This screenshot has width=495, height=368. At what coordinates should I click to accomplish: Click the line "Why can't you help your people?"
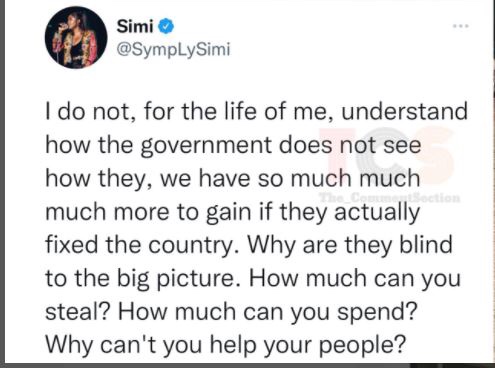(x=226, y=345)
